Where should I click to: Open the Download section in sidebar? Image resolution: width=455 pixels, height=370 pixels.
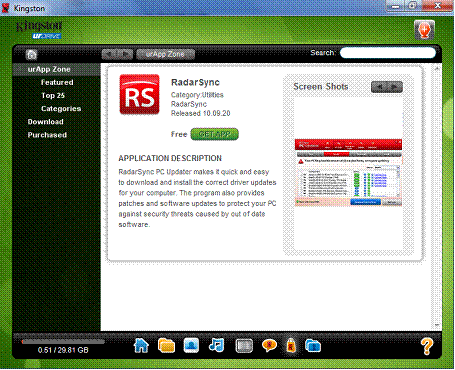(45, 122)
